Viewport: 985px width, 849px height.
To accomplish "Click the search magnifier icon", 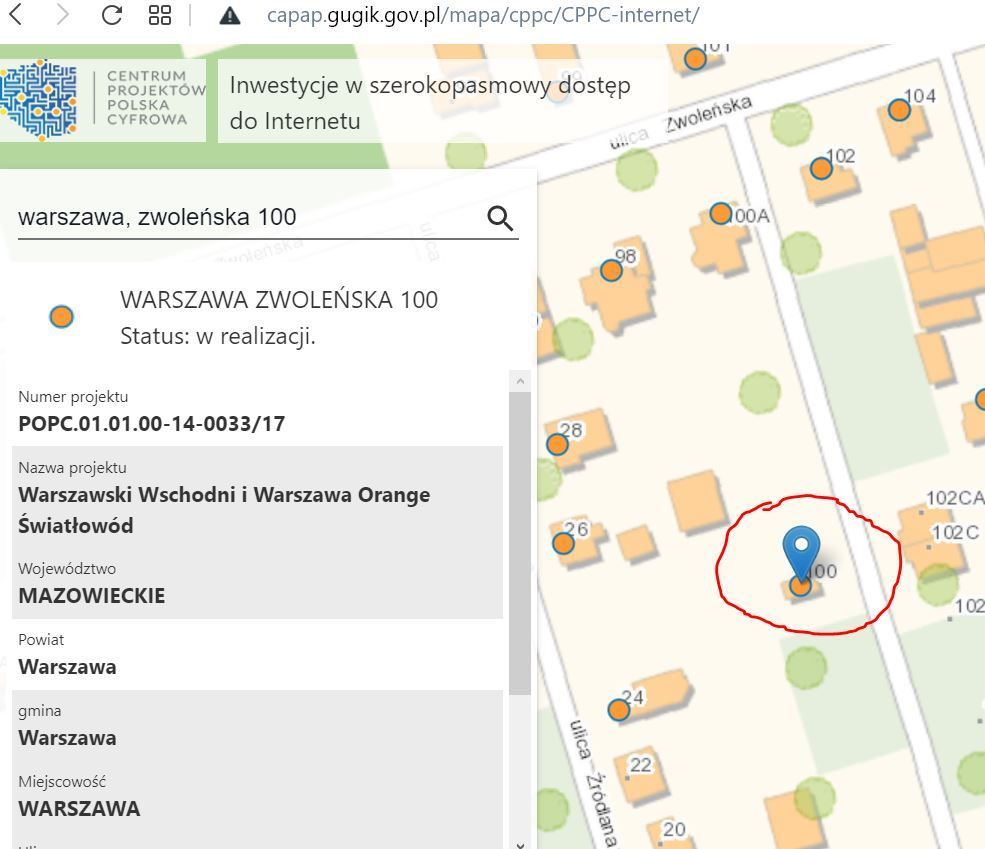I will [500, 218].
